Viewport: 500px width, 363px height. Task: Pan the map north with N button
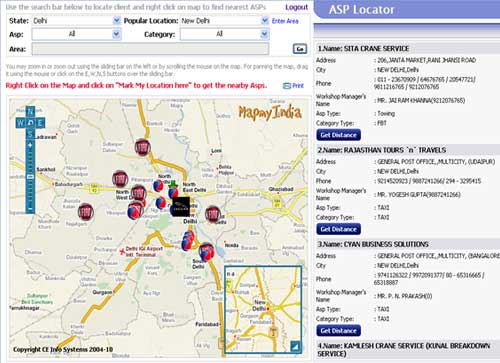click(x=30, y=111)
